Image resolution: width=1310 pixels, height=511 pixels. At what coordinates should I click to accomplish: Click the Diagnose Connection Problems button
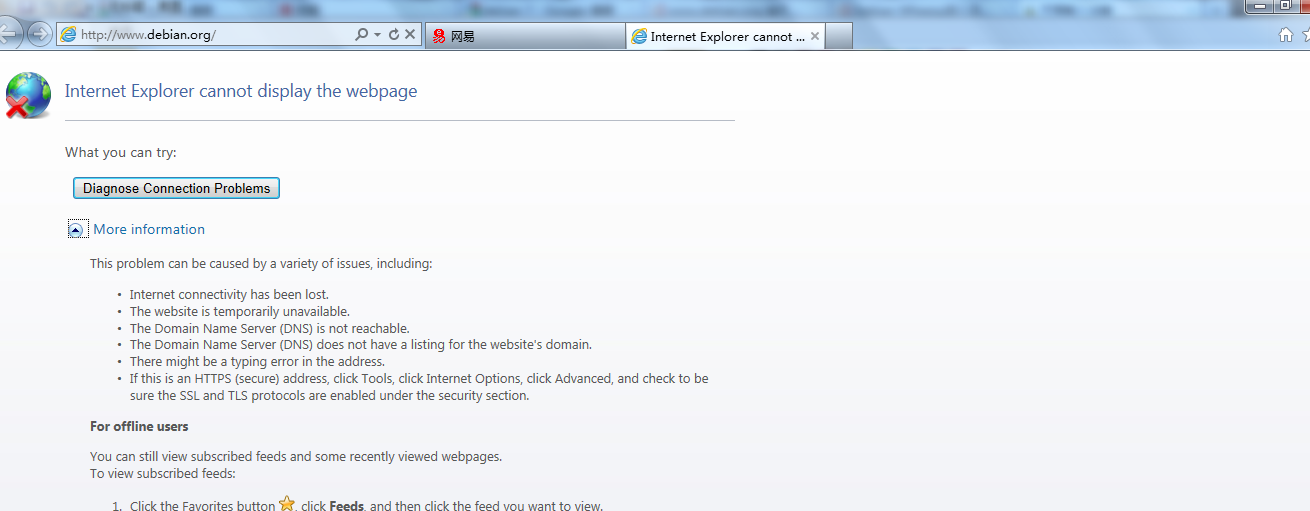[x=176, y=188]
